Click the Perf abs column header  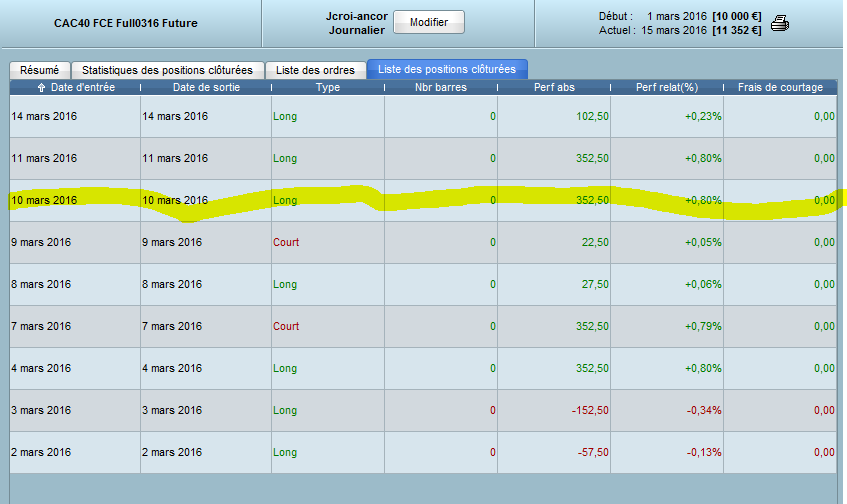[554, 88]
